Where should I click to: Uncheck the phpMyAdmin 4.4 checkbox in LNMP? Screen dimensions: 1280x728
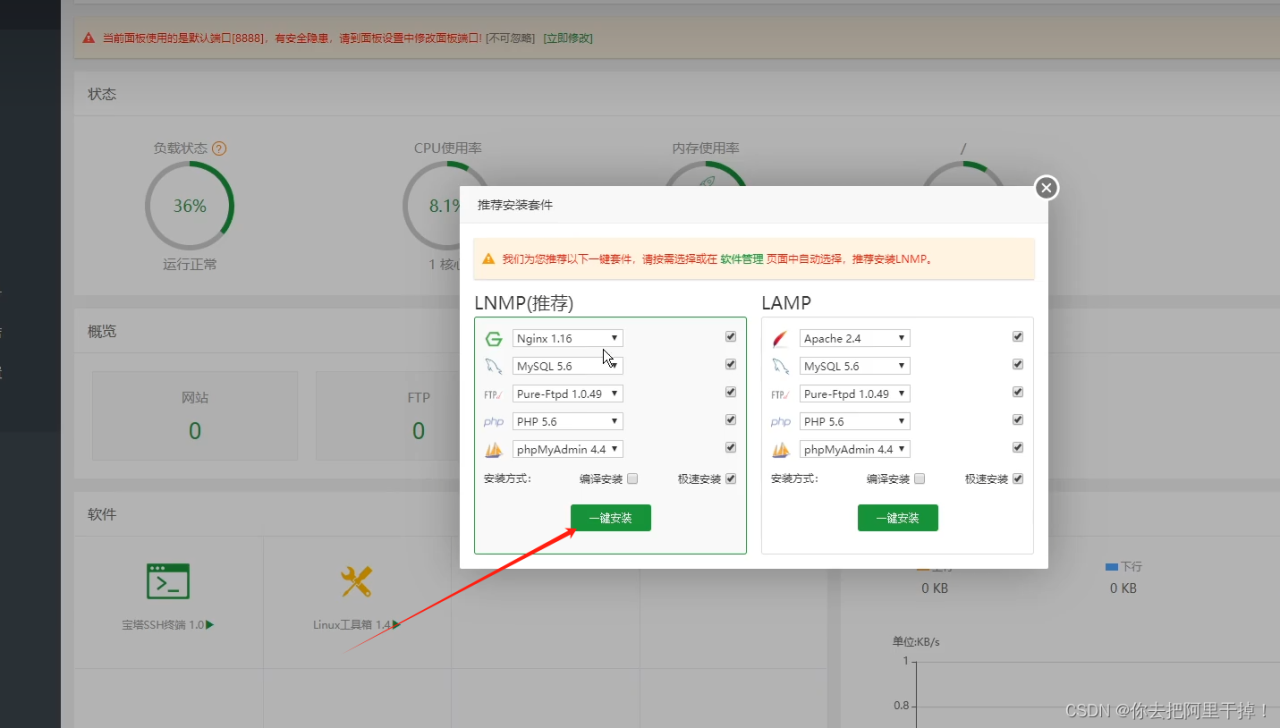(x=731, y=448)
